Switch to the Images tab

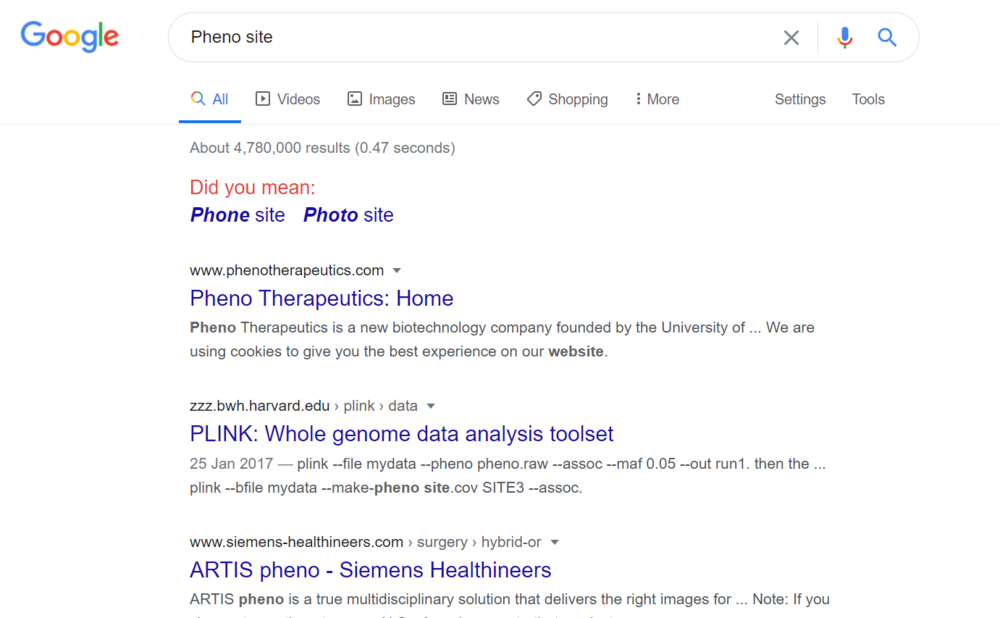pyautogui.click(x=381, y=99)
